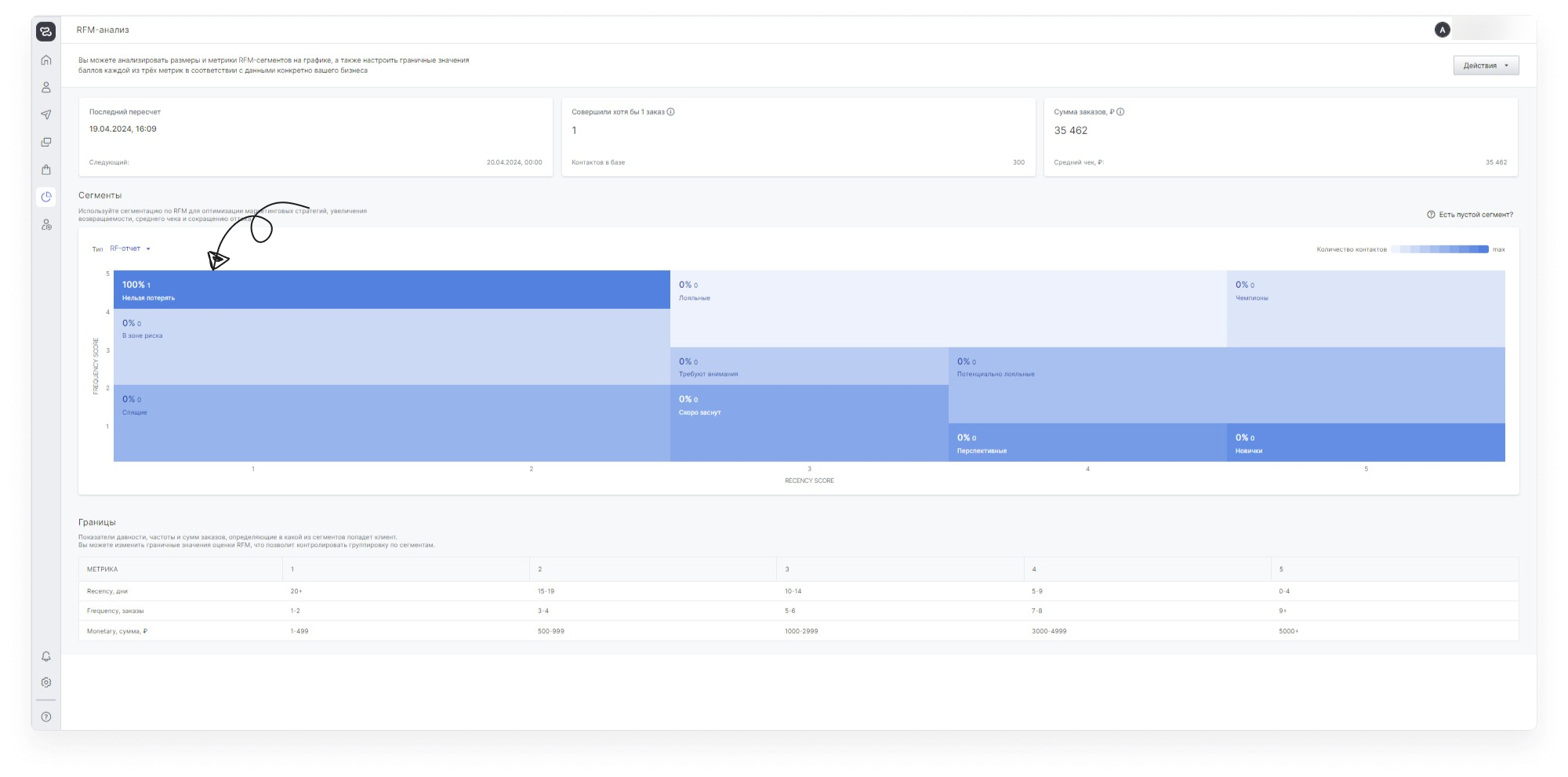
Task: Click the 'МЕТРИКА' table column header
Action: pyautogui.click(x=103, y=569)
